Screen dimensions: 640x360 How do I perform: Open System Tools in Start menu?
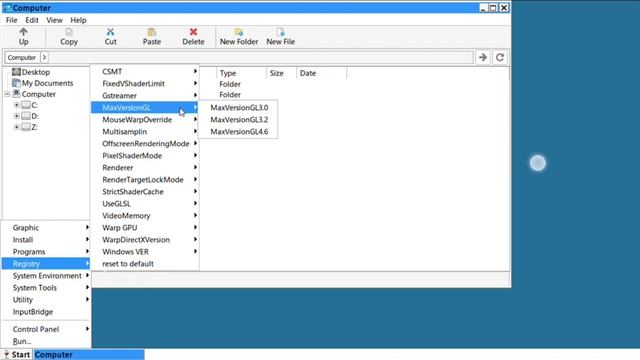pos(46,288)
